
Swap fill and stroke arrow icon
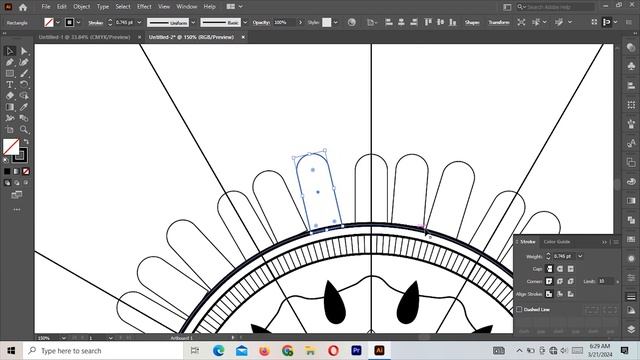click(x=26, y=142)
